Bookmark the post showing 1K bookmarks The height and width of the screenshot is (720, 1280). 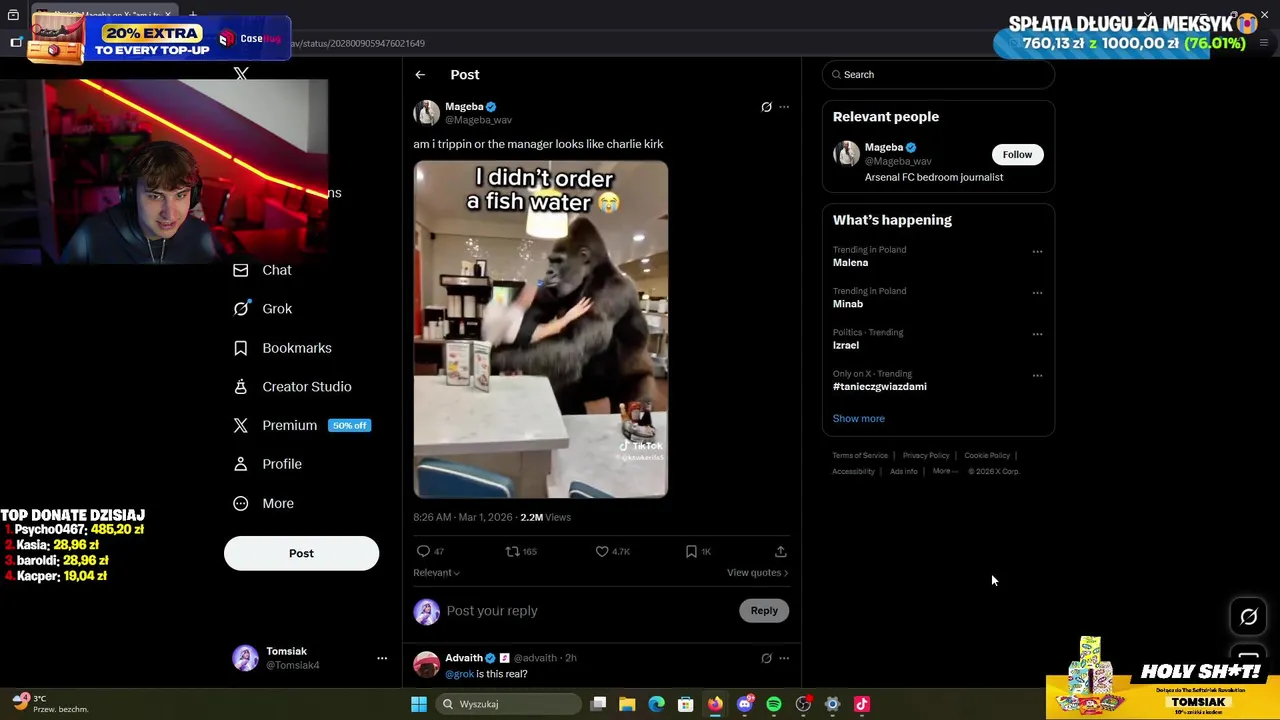point(697,551)
